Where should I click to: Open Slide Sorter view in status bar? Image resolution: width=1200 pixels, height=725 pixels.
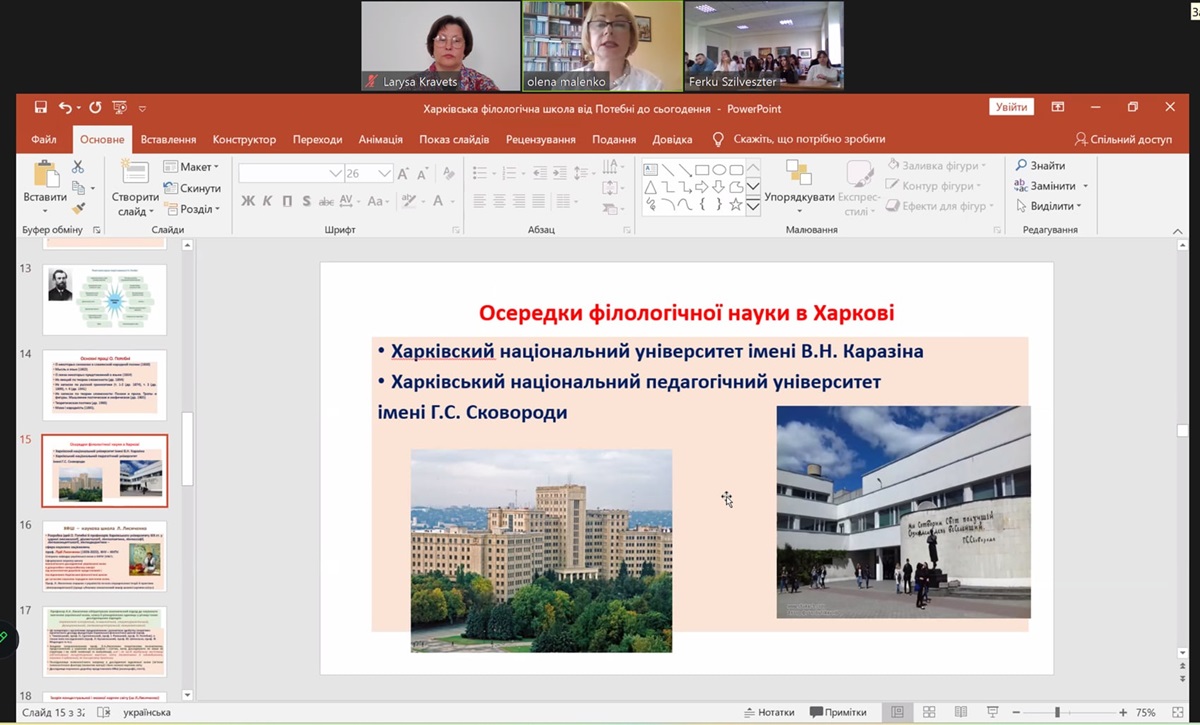pyautogui.click(x=929, y=712)
